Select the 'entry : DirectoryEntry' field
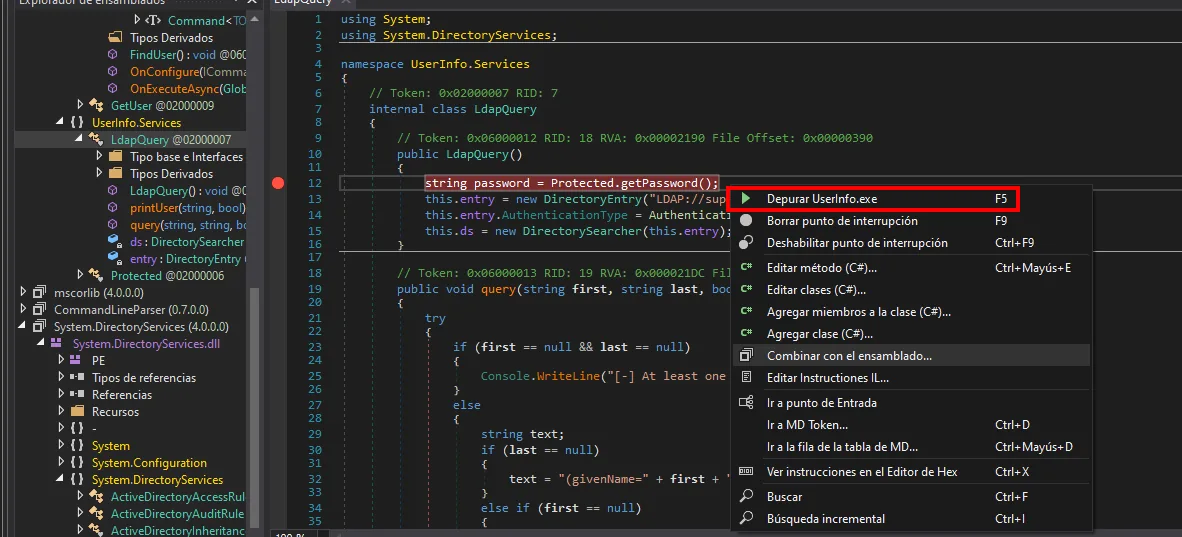Image resolution: width=1182 pixels, height=537 pixels. coord(188,259)
